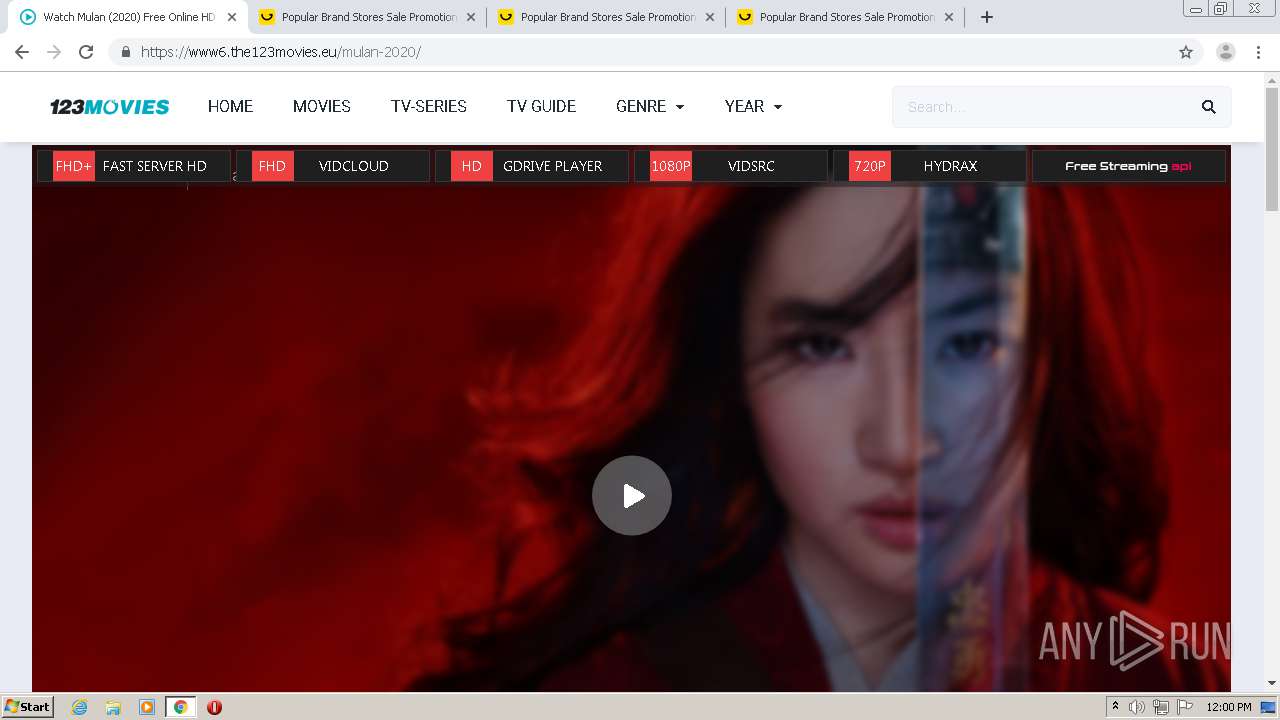Expand the YEAR dropdown
Screen dimensions: 1280x720
point(753,107)
